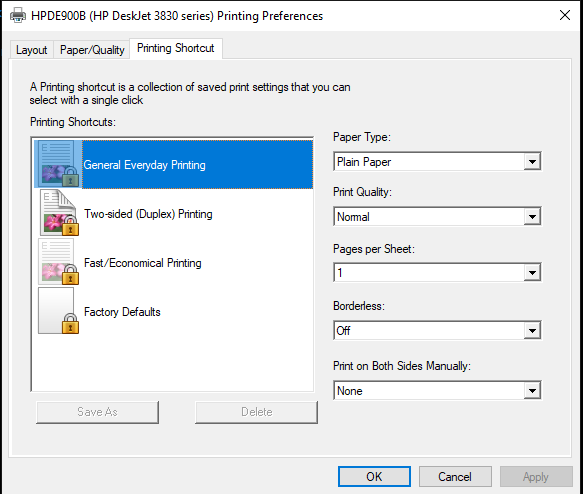
Task: Switch to the Layout tab
Action: 32,50
